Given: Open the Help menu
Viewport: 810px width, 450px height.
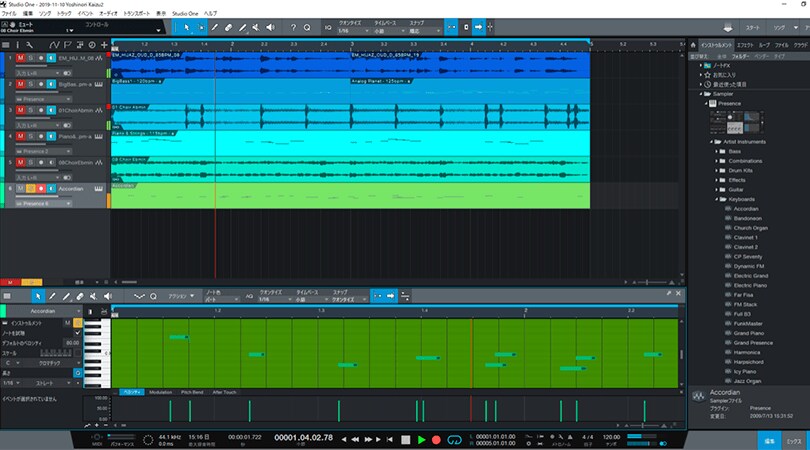Looking at the screenshot, I should pos(210,13).
